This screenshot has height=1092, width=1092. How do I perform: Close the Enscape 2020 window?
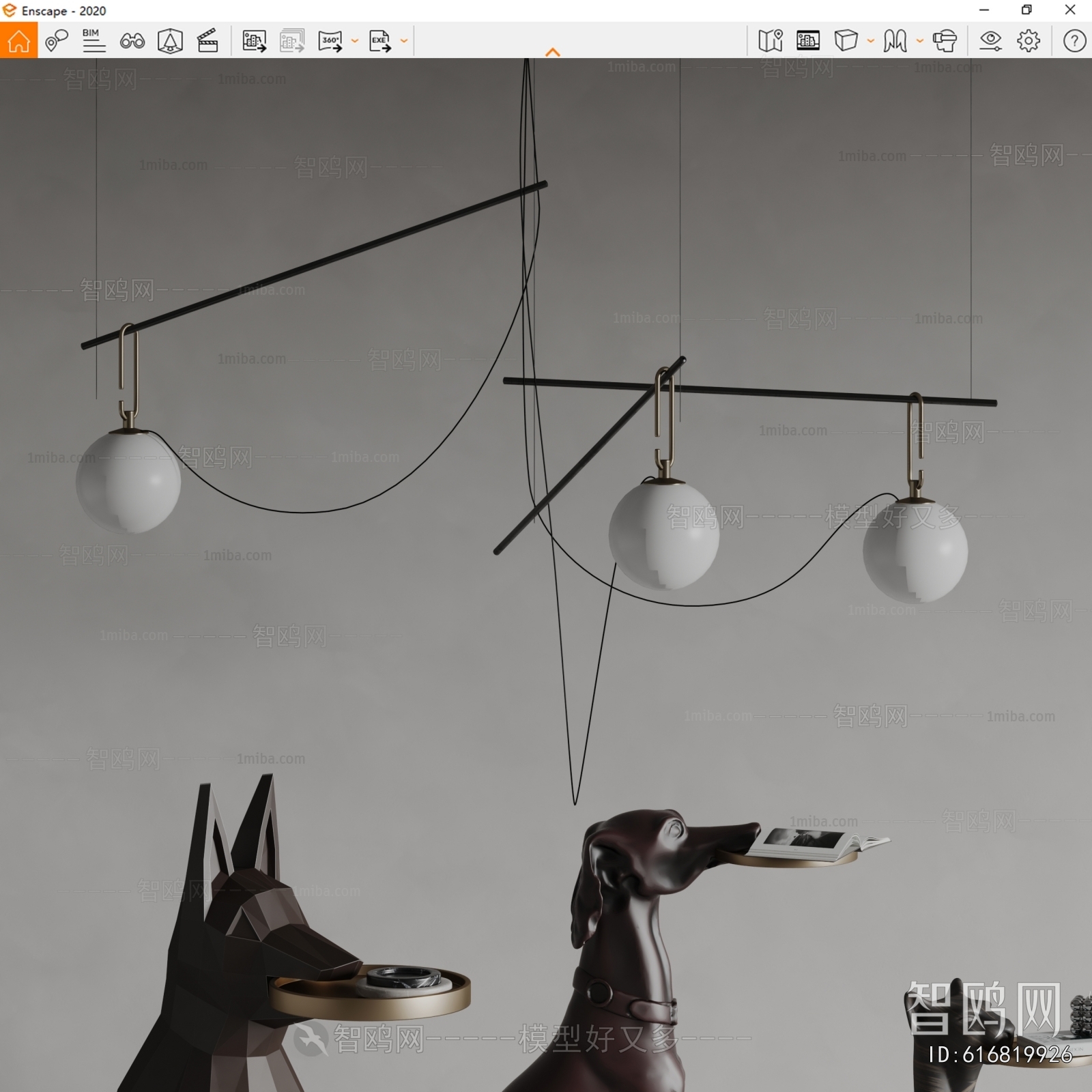tap(1070, 10)
